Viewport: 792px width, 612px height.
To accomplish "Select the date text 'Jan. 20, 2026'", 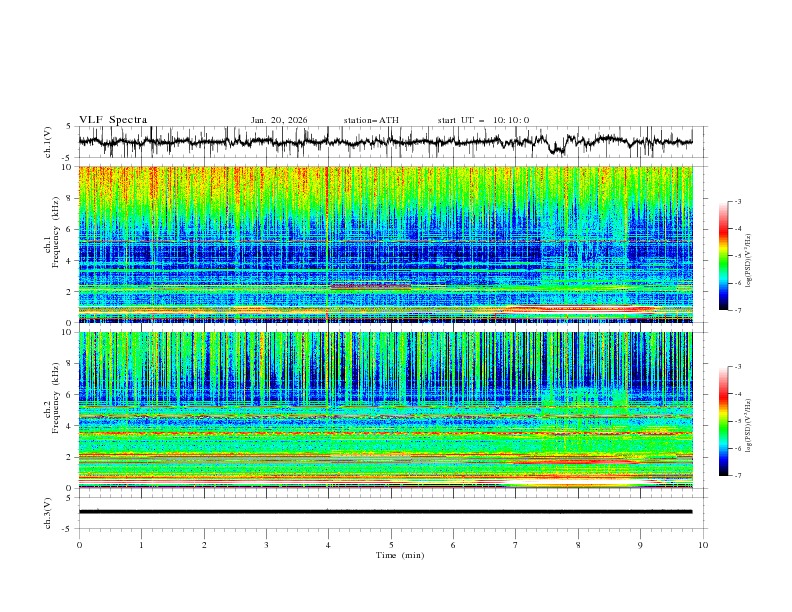I will 279,120.
